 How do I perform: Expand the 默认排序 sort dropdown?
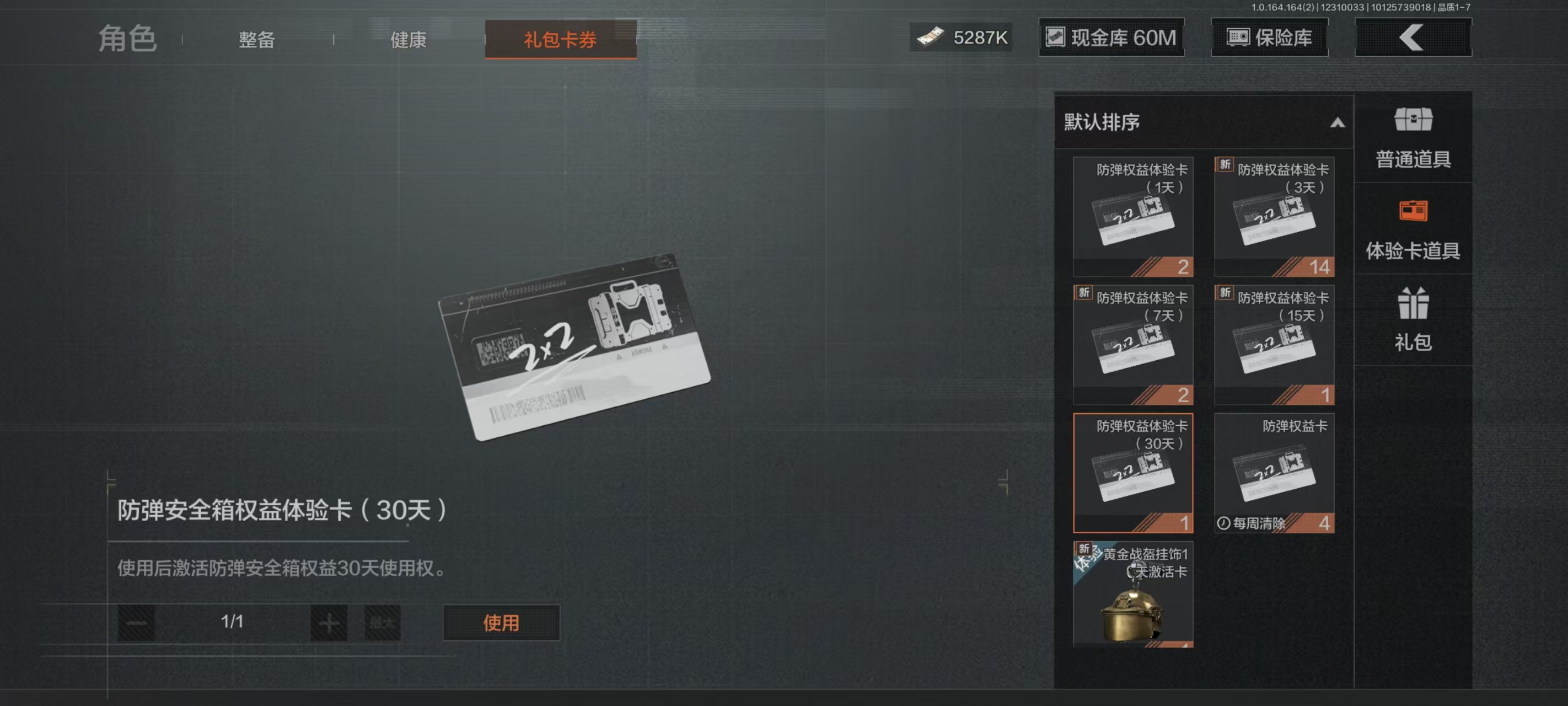click(x=1204, y=122)
